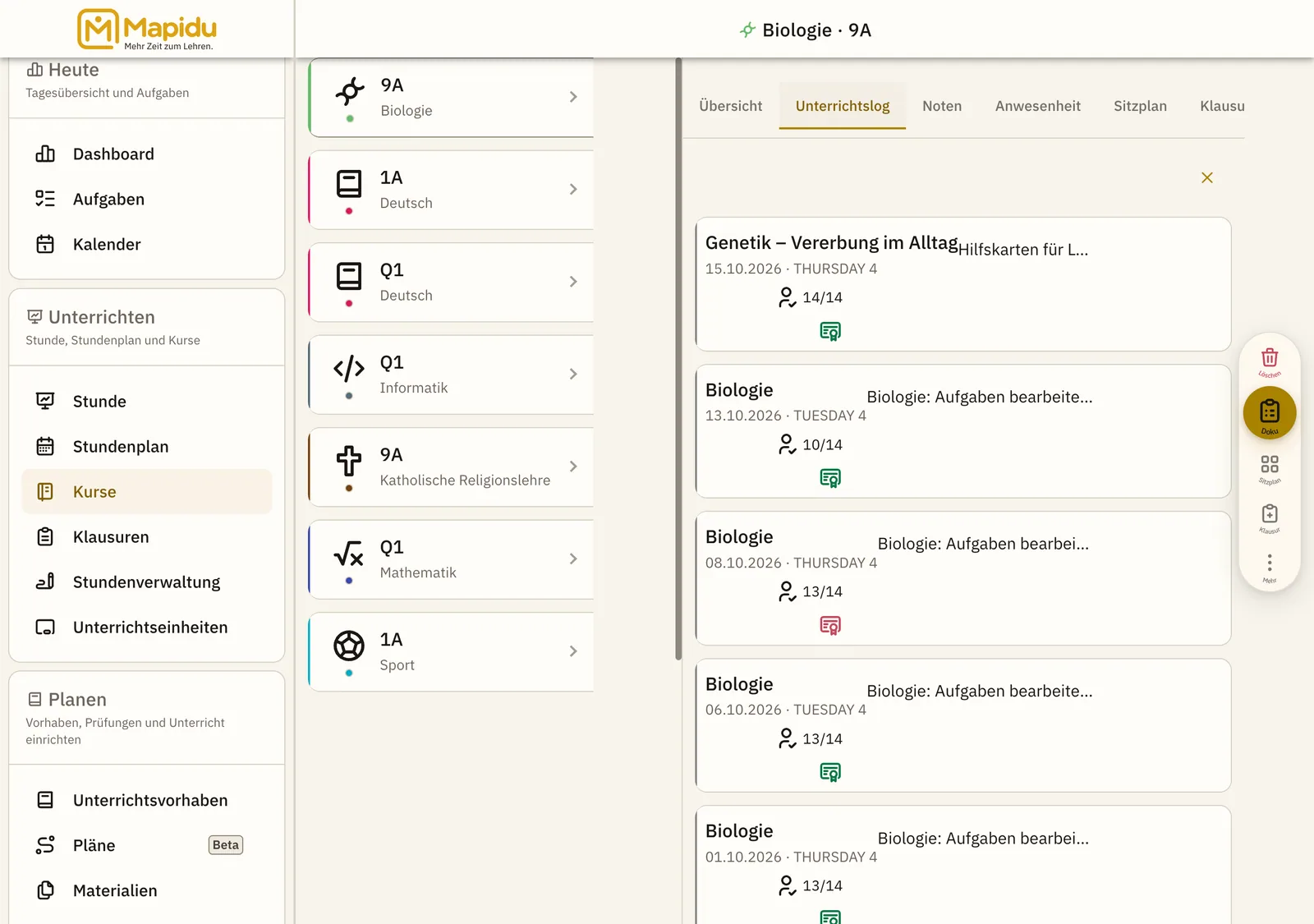Screen dimensions: 1314x924
Task: Click the Löschen trash icon
Action: pos(1270,357)
